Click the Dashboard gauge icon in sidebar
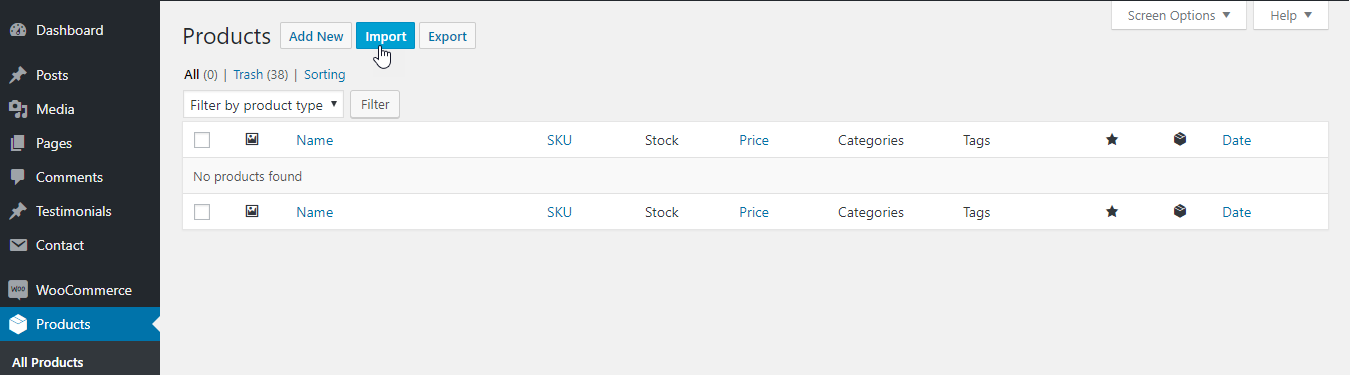Screen dimensions: 1350x375 pos(18,30)
